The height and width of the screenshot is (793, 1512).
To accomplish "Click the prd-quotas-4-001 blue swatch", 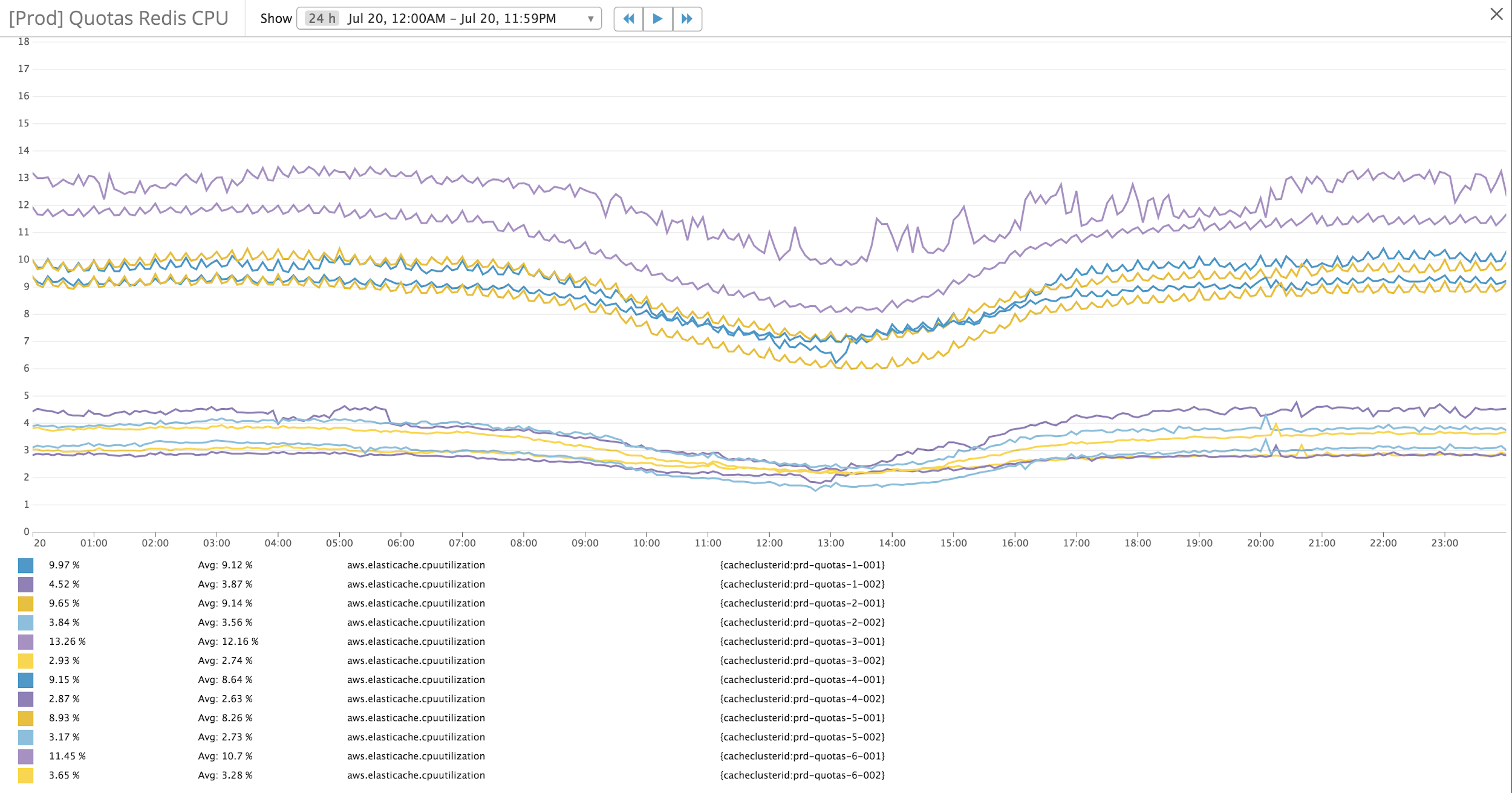I will 25,680.
